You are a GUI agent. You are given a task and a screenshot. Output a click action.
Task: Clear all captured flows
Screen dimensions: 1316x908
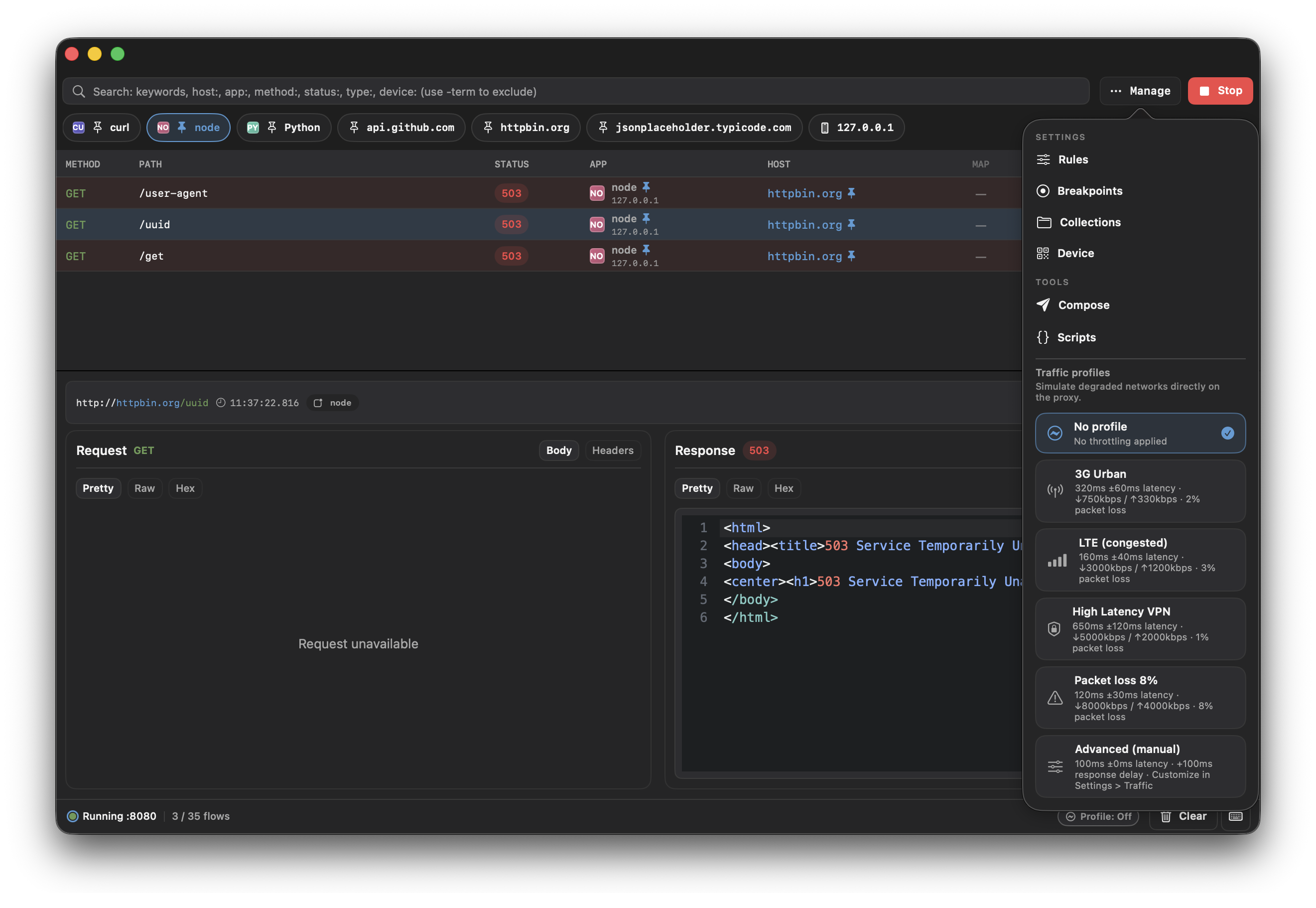1183,816
